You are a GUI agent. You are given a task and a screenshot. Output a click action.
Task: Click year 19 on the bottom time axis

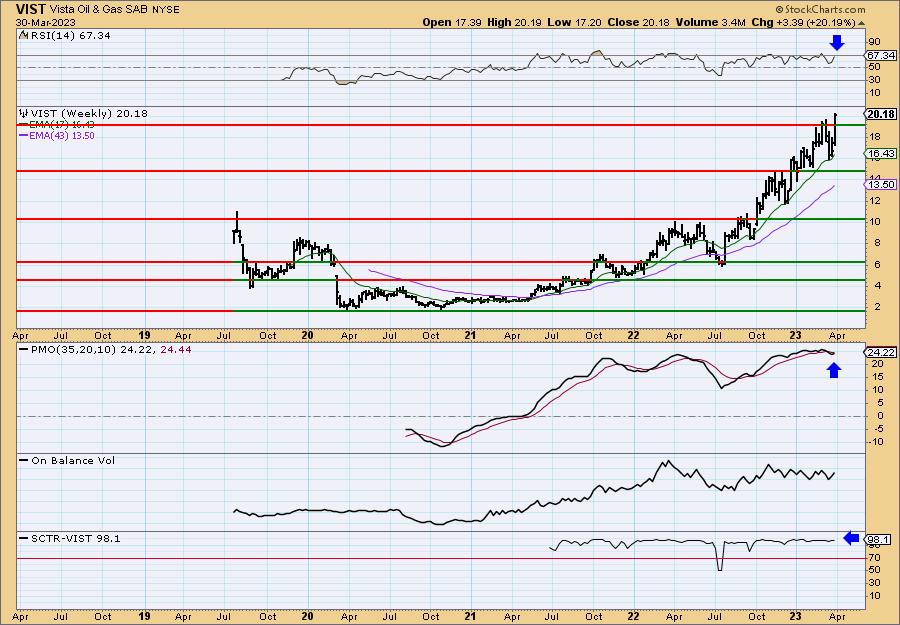pos(144,616)
